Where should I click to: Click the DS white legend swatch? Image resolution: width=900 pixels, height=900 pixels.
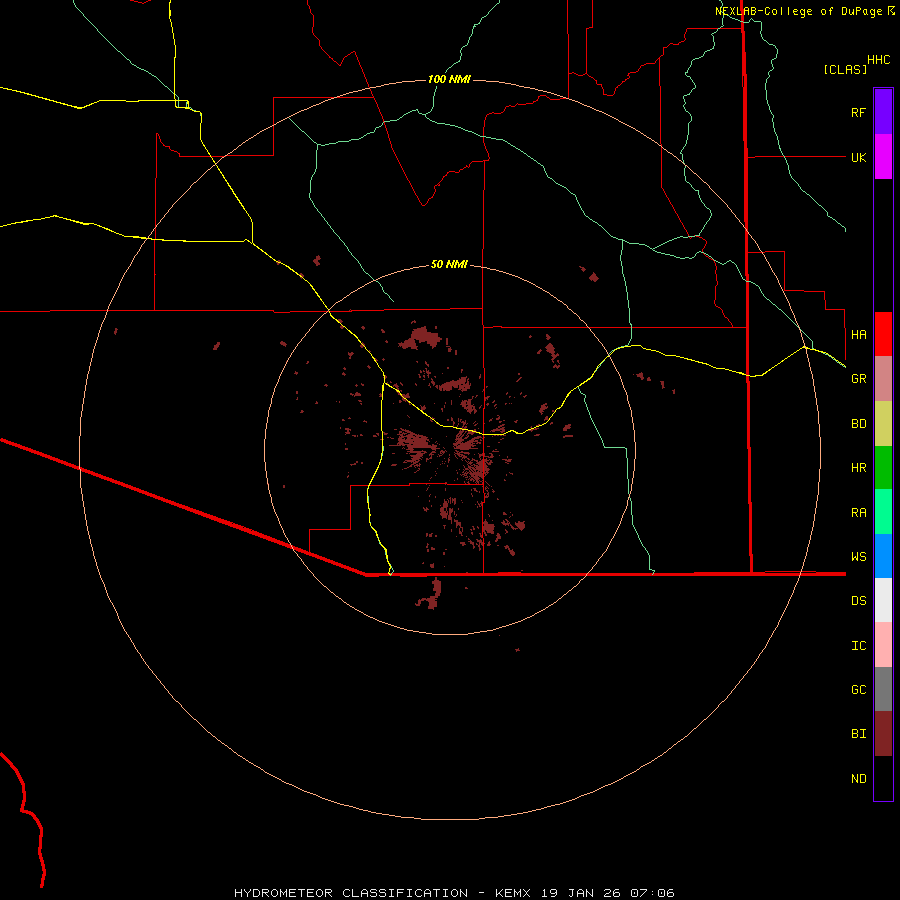tap(883, 600)
